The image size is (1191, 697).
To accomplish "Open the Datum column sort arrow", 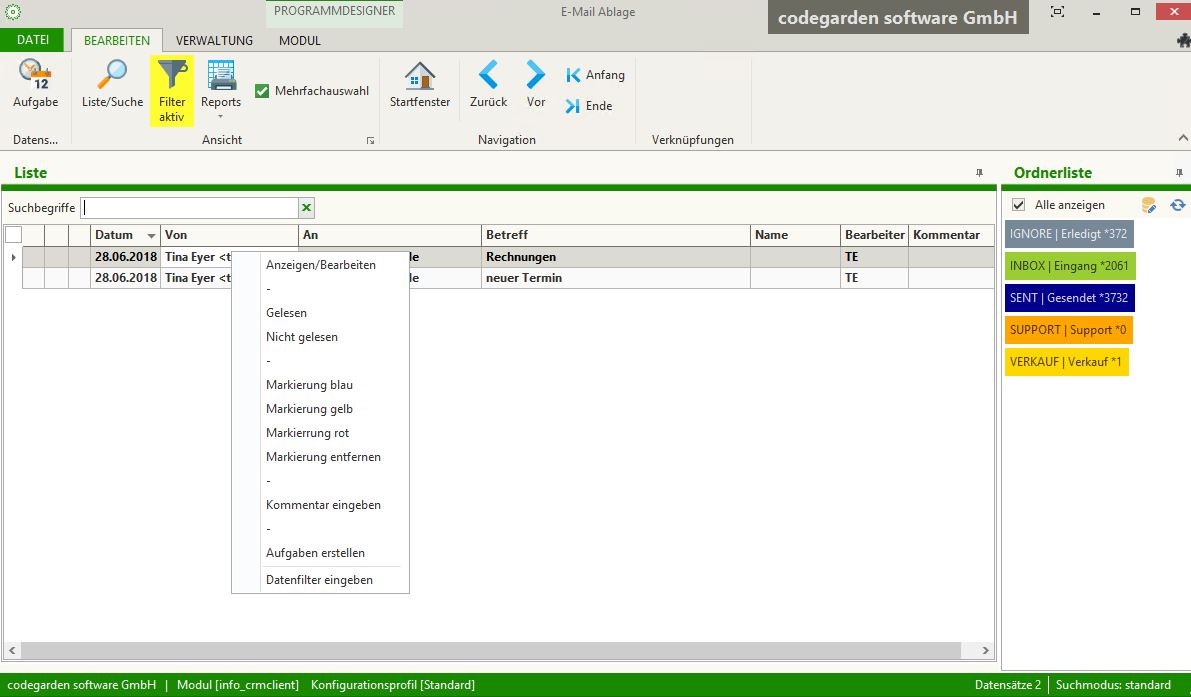I will pyautogui.click(x=152, y=236).
